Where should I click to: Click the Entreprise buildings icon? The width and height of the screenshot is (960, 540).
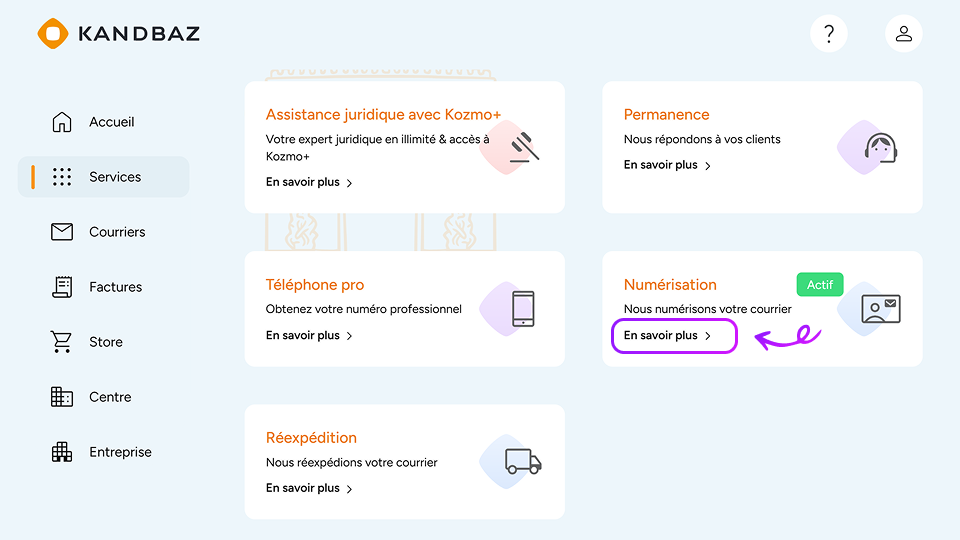(x=62, y=452)
